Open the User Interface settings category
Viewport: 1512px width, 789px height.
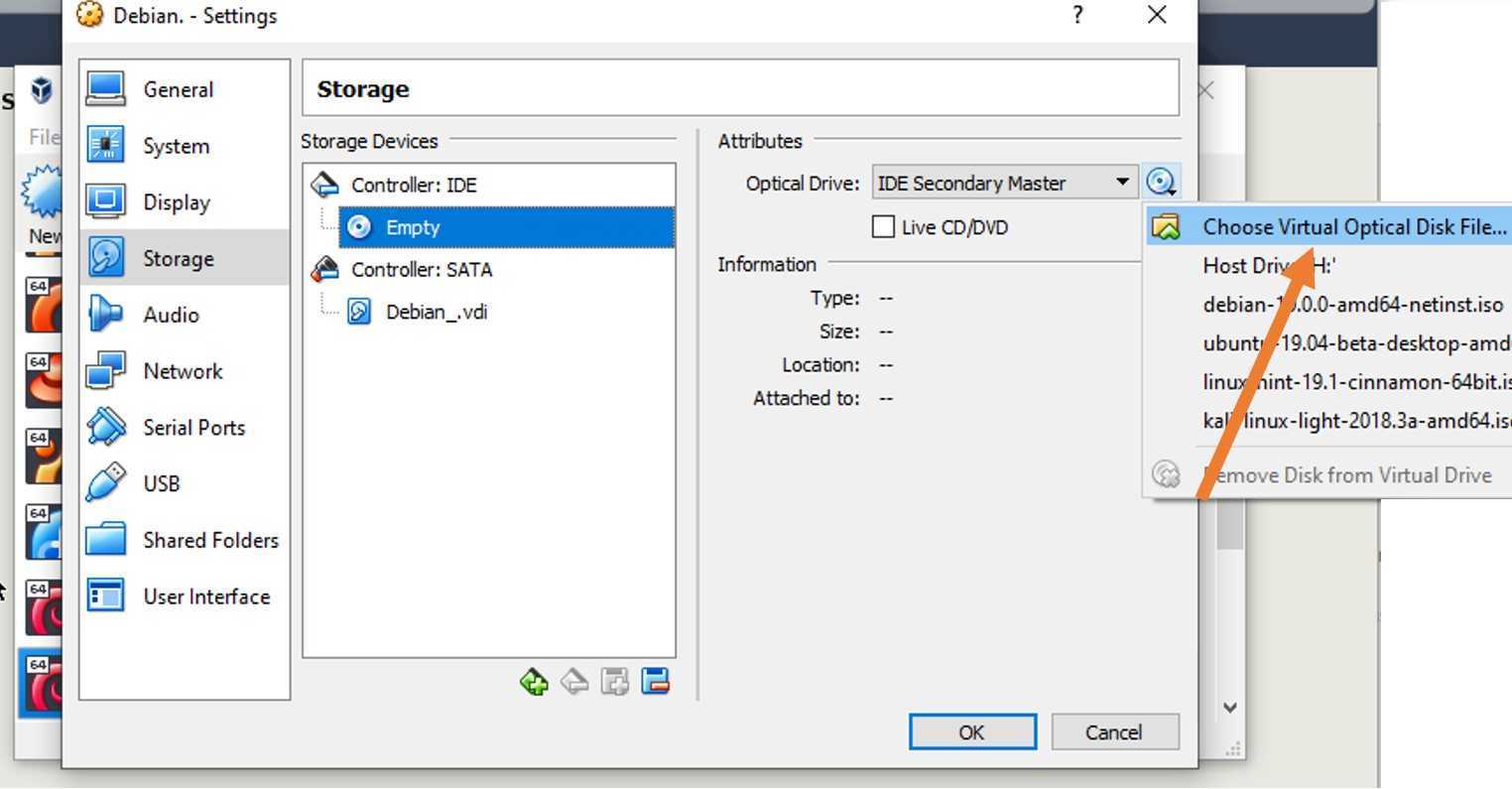tap(185, 596)
